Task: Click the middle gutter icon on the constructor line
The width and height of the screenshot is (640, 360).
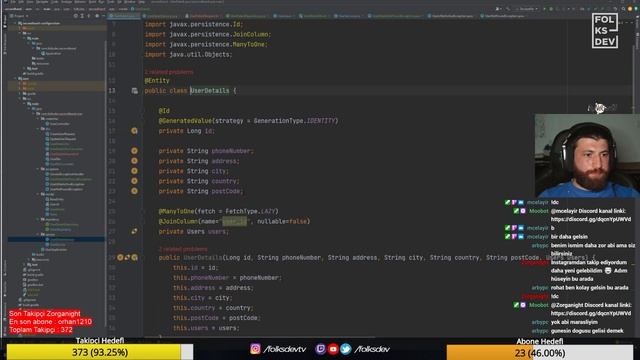Action: point(127,258)
